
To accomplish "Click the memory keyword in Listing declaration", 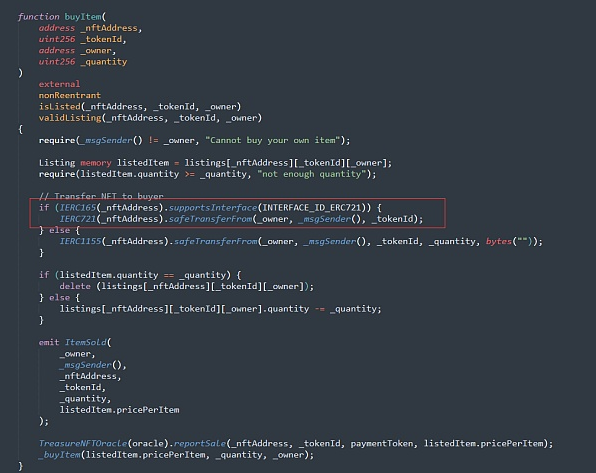I will click(x=96, y=163).
